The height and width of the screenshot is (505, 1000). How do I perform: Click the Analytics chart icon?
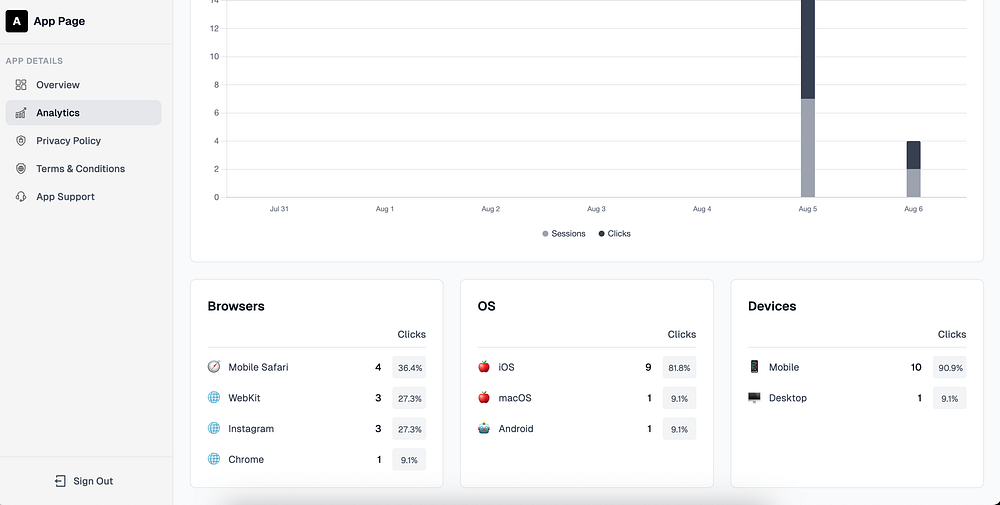tap(21, 113)
